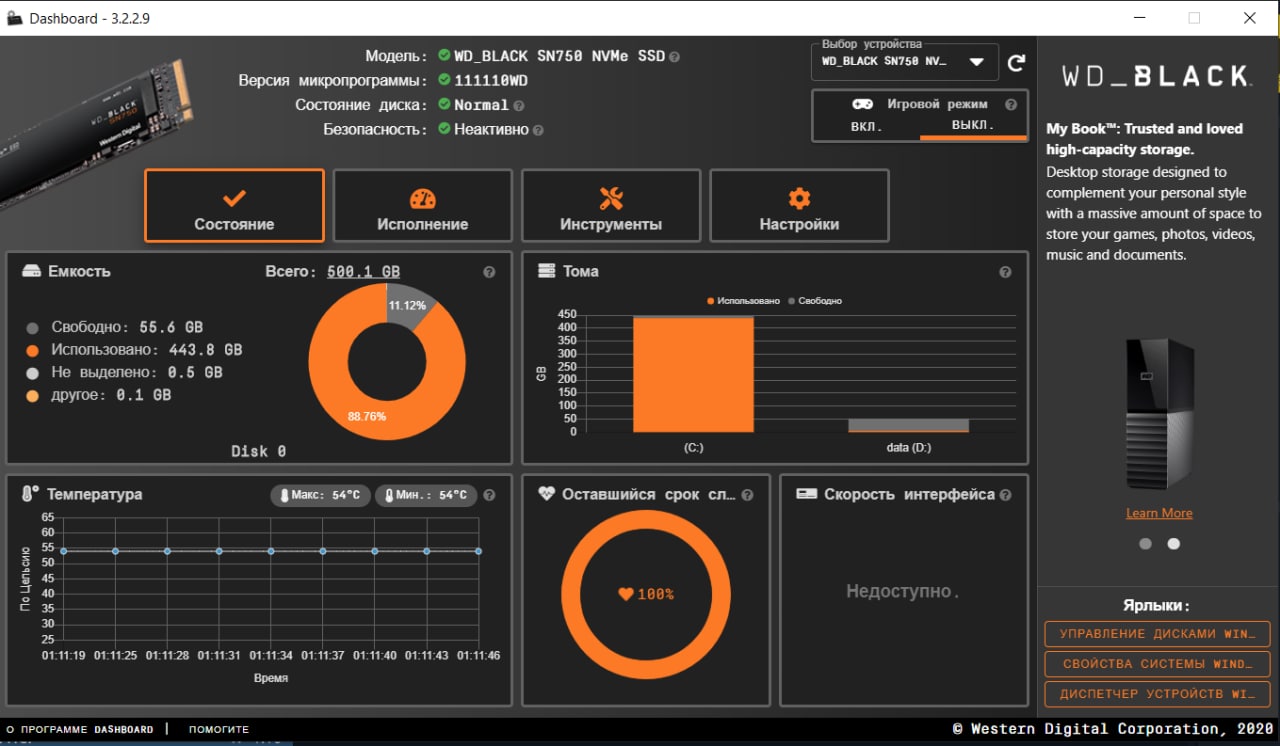1280x746 pixels.
Task: Click the My Book product image
Action: [1159, 413]
